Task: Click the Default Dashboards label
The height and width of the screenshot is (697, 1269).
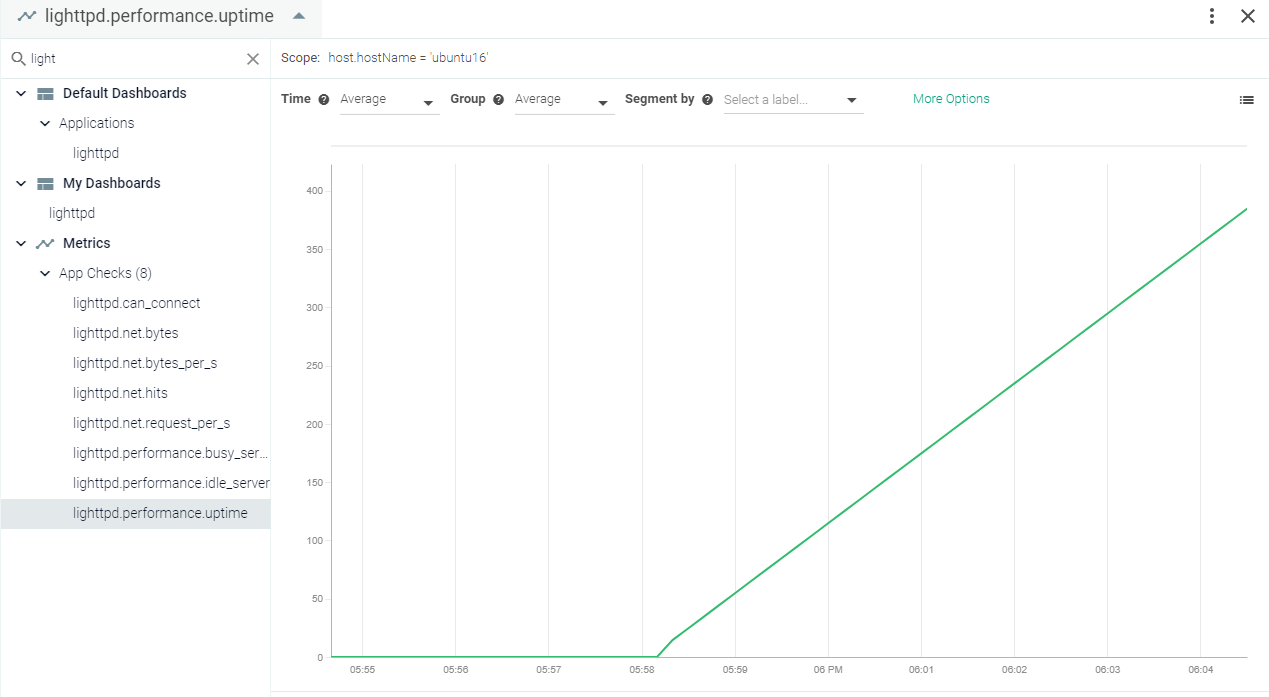Action: (x=125, y=93)
